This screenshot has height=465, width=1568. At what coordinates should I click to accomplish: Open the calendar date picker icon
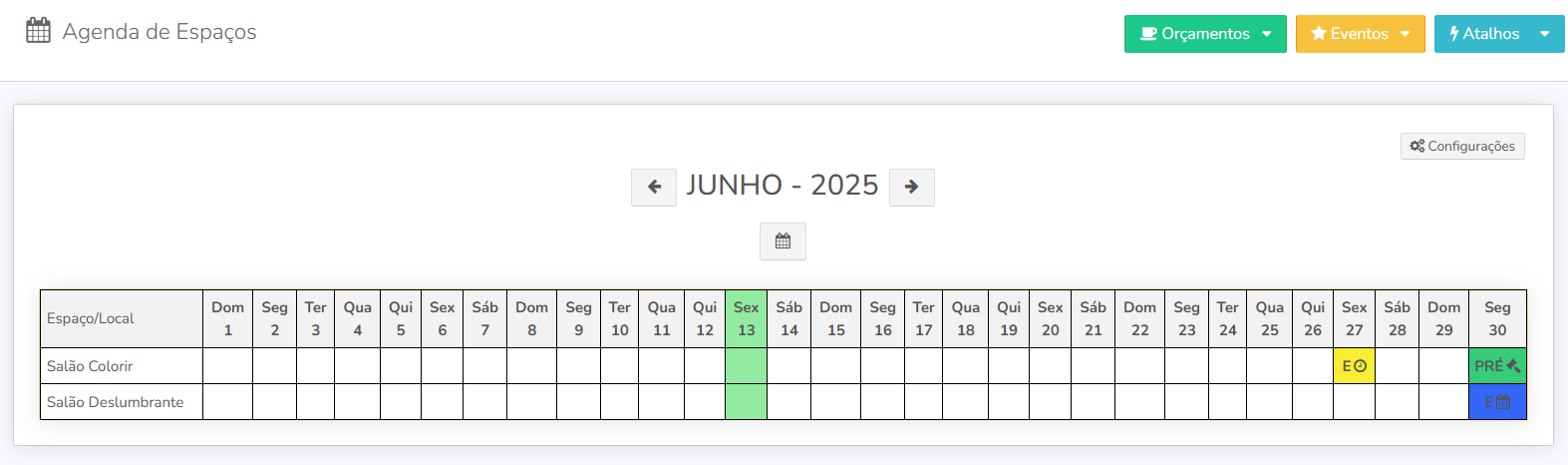(x=783, y=241)
